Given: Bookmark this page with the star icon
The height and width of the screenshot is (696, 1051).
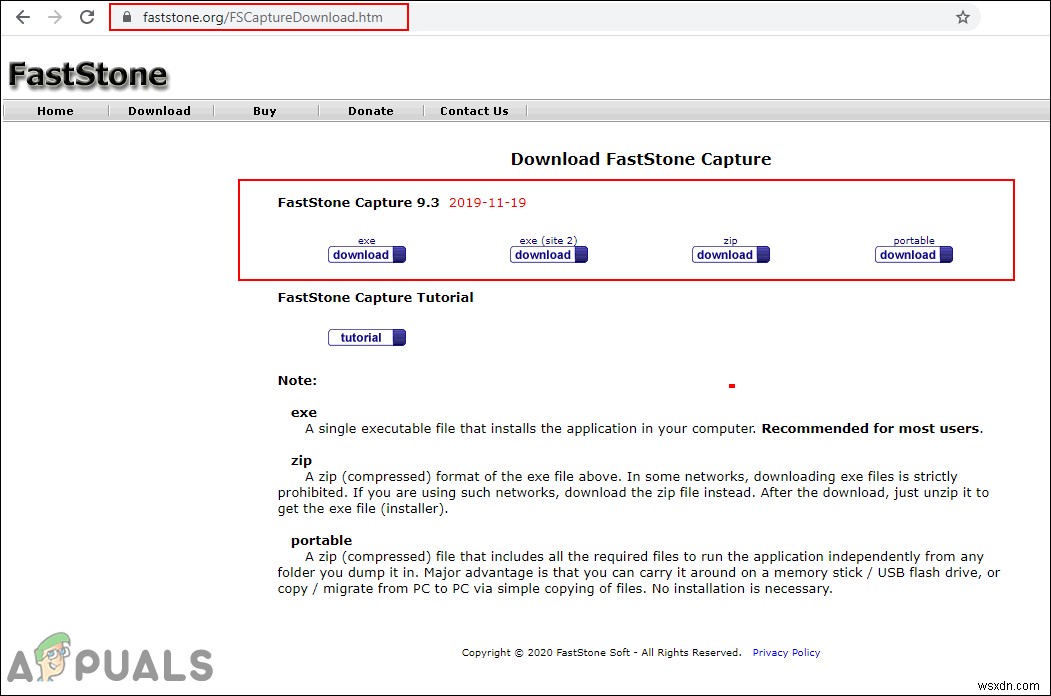Looking at the screenshot, I should (x=963, y=17).
